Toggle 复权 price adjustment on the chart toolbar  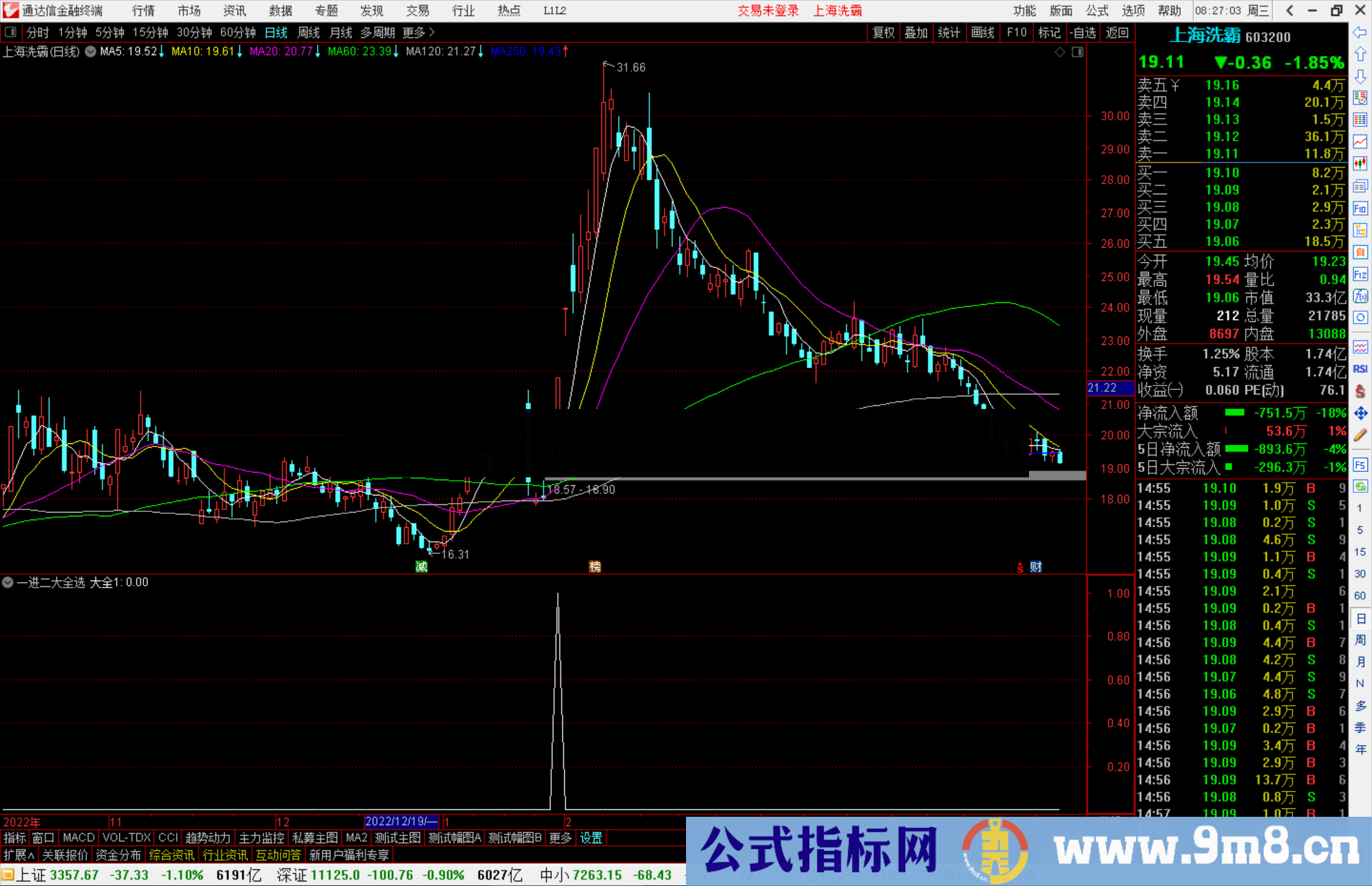[x=883, y=32]
